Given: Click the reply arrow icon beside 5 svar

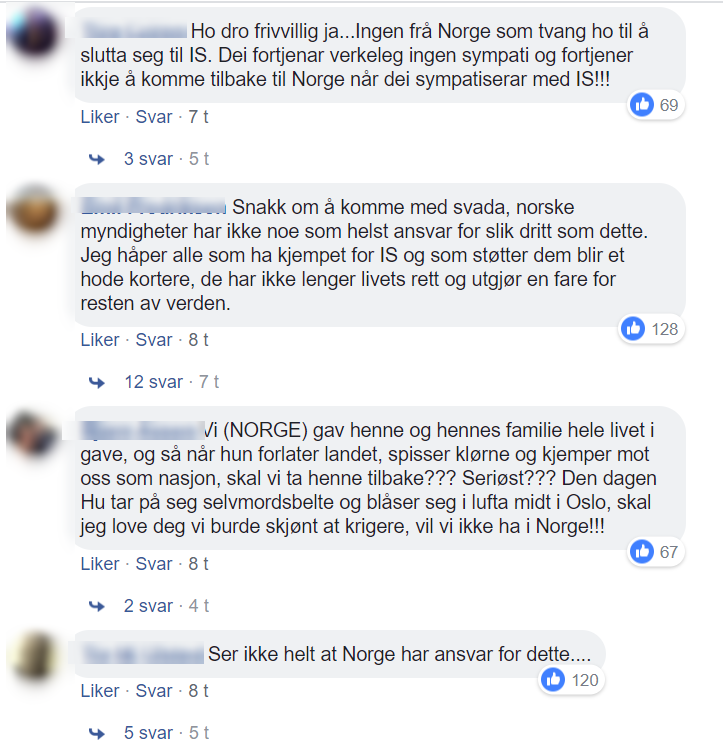Looking at the screenshot, I should 97,733.
